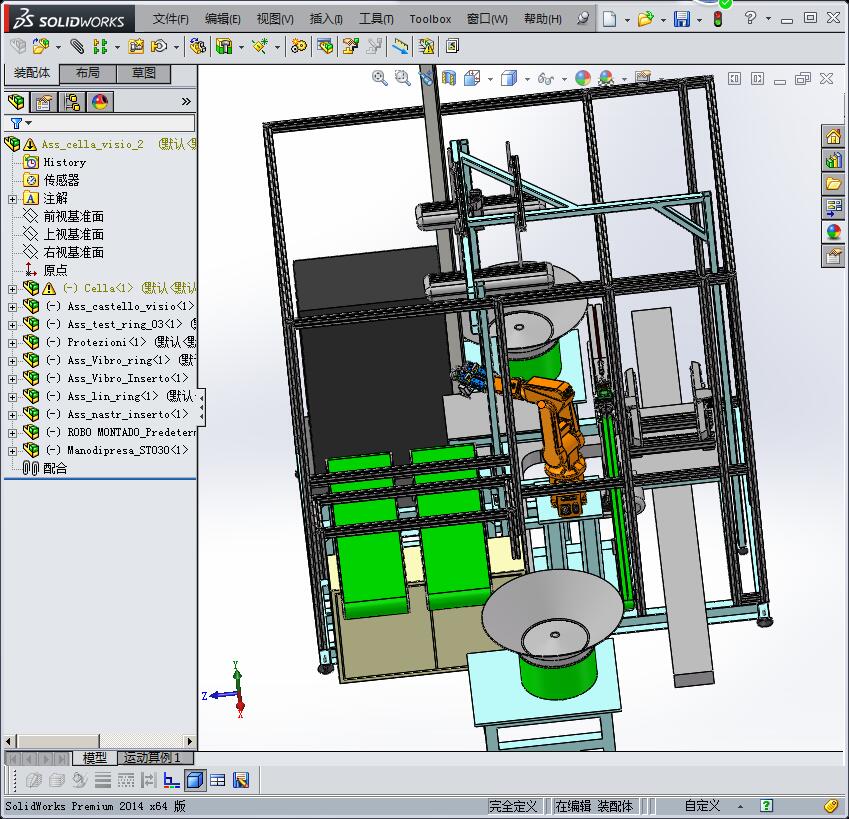Screen dimensions: 849x819
Task: Click the 自定义 units status button
Action: pyautogui.click(x=702, y=805)
